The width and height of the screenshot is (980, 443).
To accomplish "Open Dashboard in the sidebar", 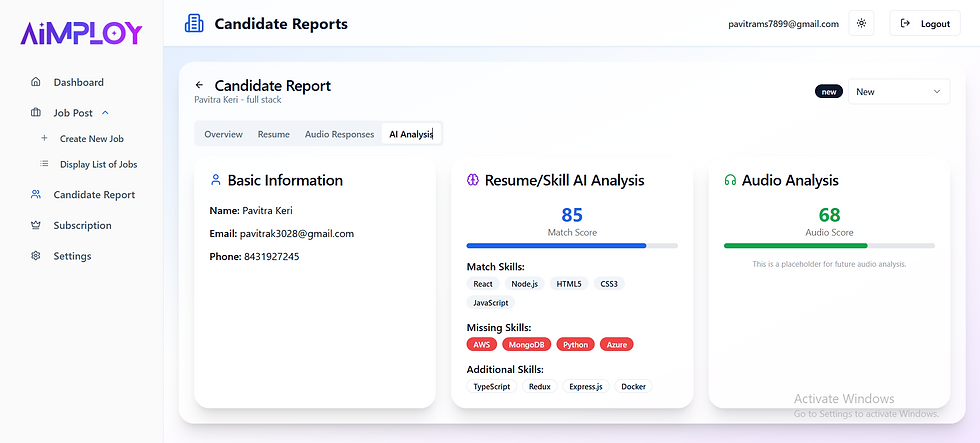I will tap(78, 82).
